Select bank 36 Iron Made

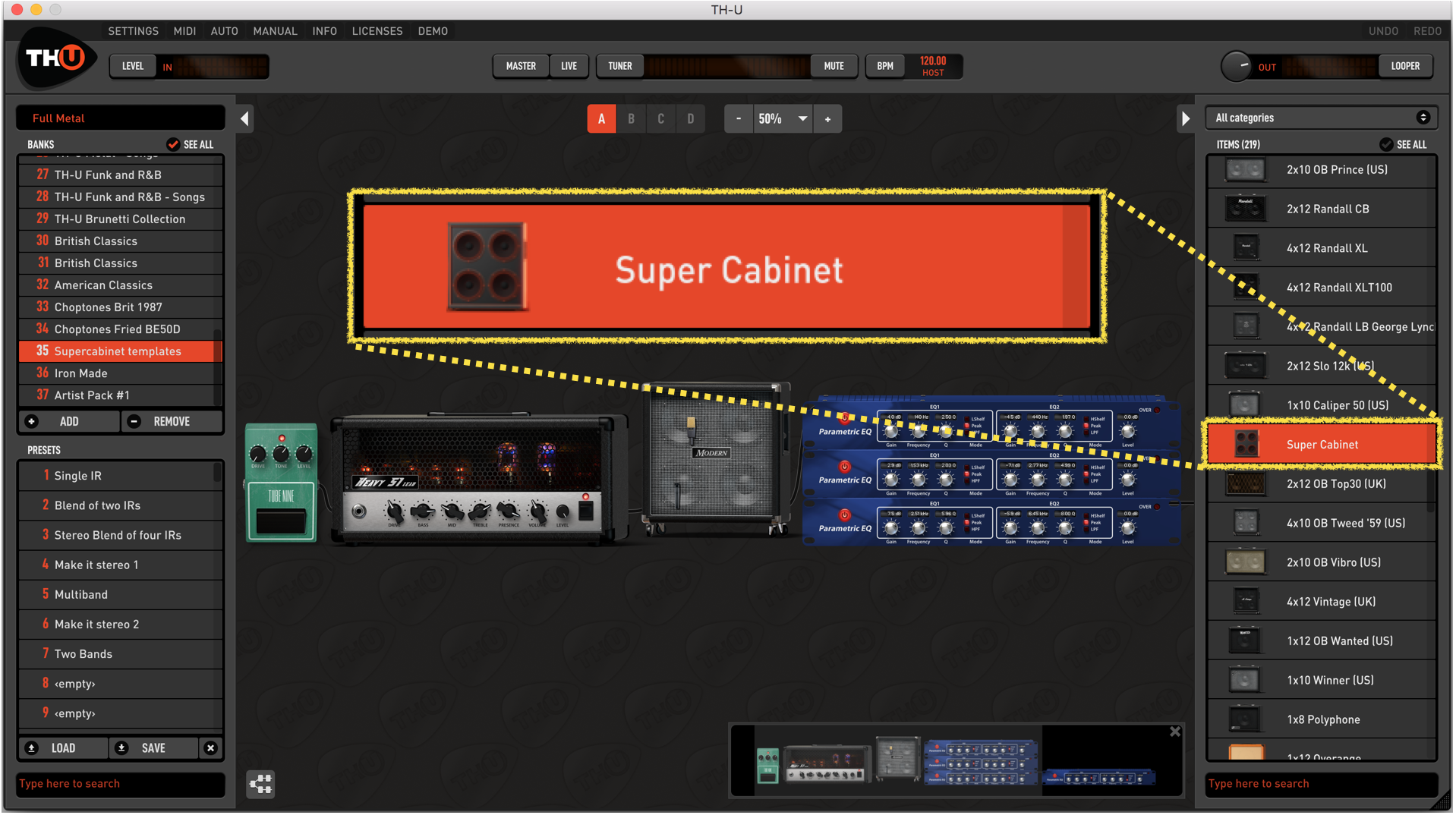120,373
